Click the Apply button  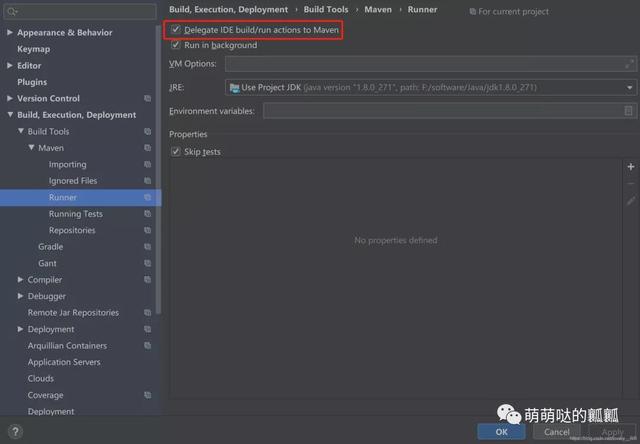(x=612, y=432)
